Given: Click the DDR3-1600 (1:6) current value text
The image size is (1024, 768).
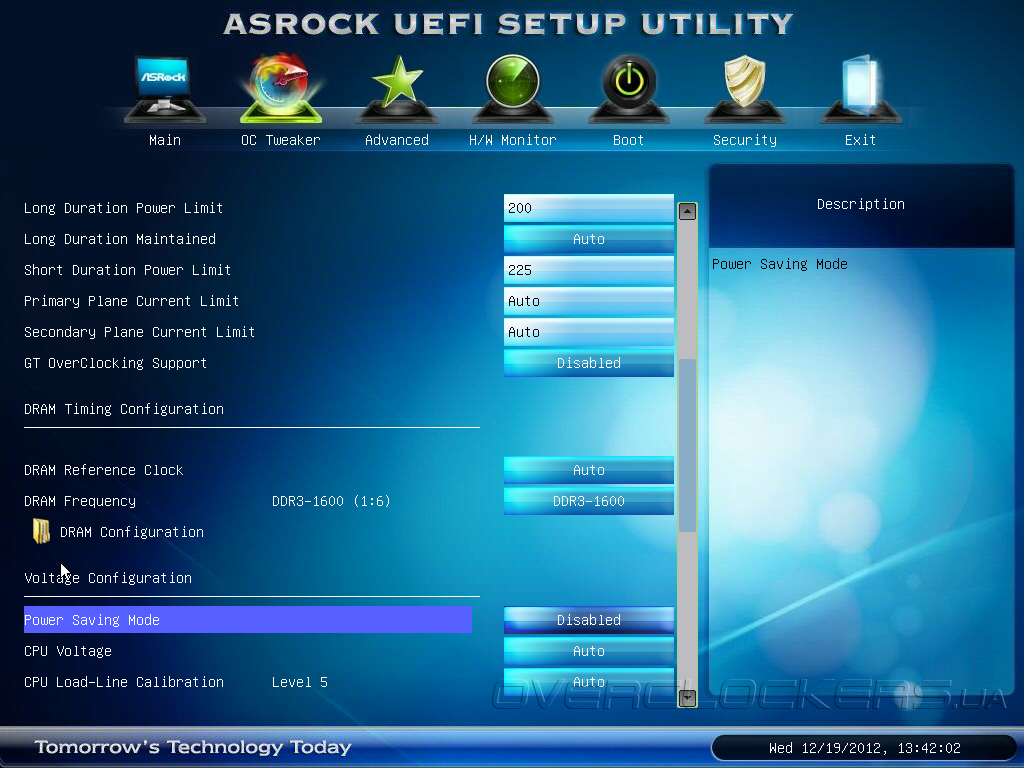Looking at the screenshot, I should point(331,501).
